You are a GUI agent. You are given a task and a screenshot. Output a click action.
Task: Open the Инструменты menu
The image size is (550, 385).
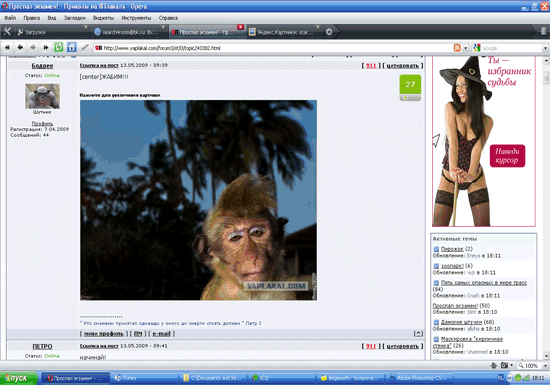coord(136,18)
